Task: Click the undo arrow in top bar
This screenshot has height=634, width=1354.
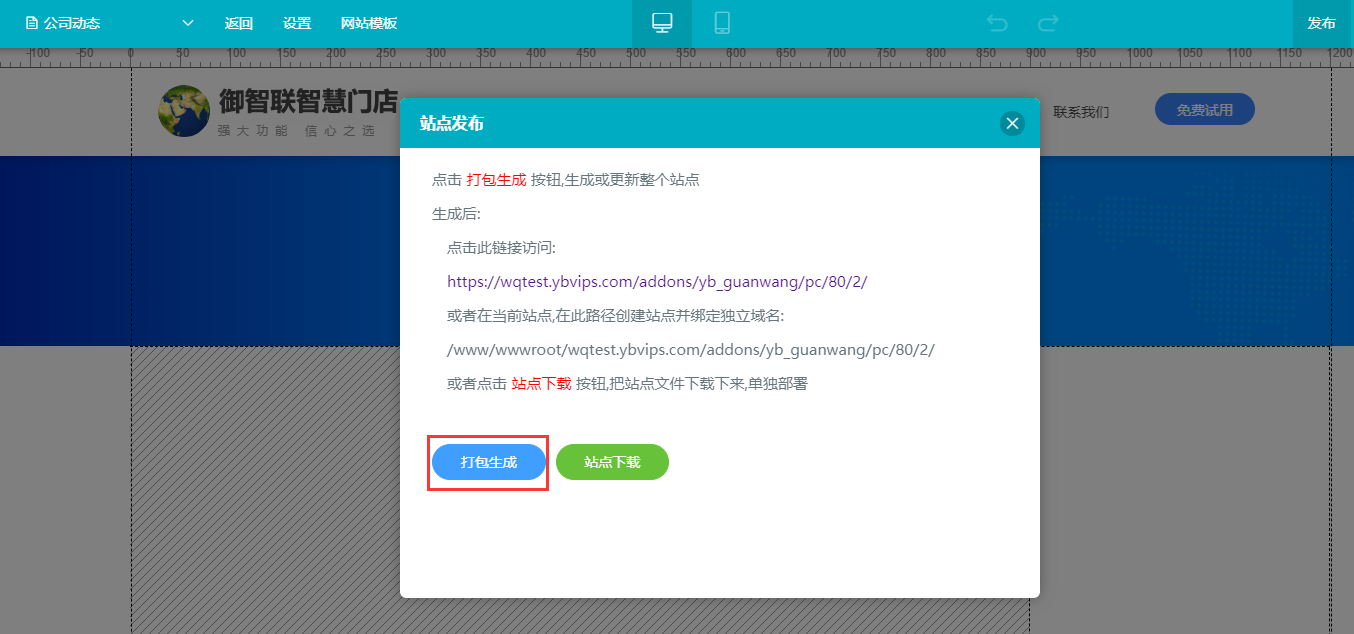Action: click(997, 23)
